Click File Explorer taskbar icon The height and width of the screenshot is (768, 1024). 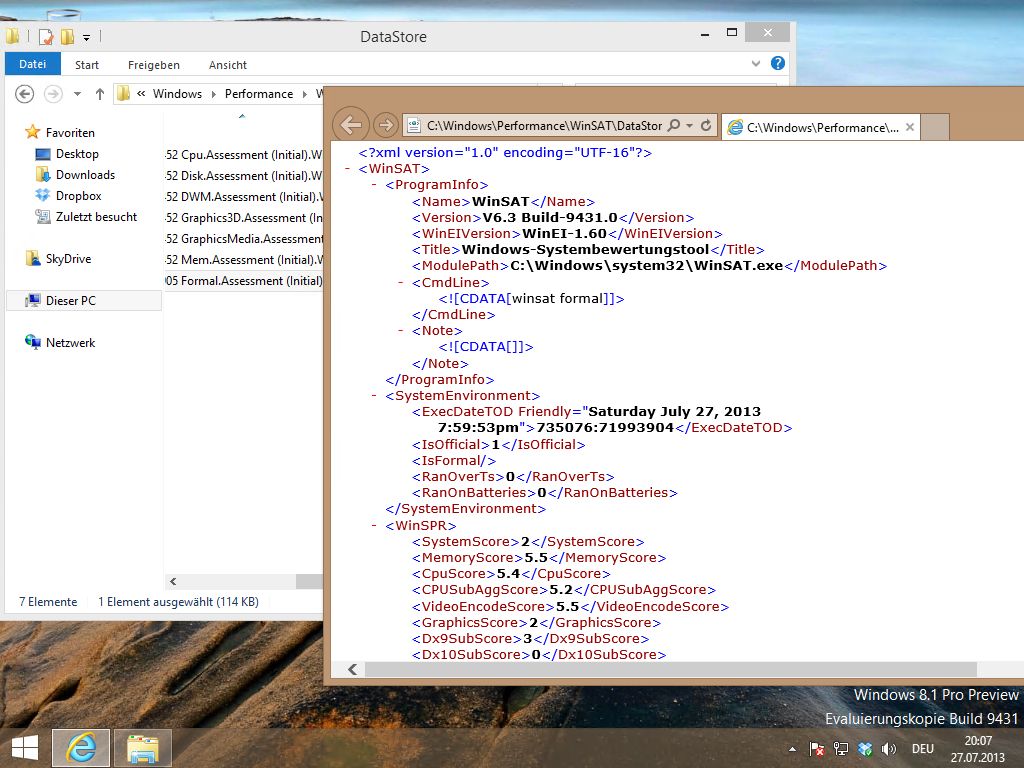143,748
